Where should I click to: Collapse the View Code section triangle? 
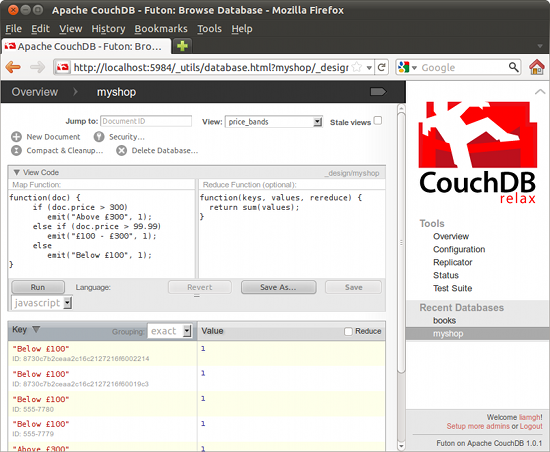point(16,172)
